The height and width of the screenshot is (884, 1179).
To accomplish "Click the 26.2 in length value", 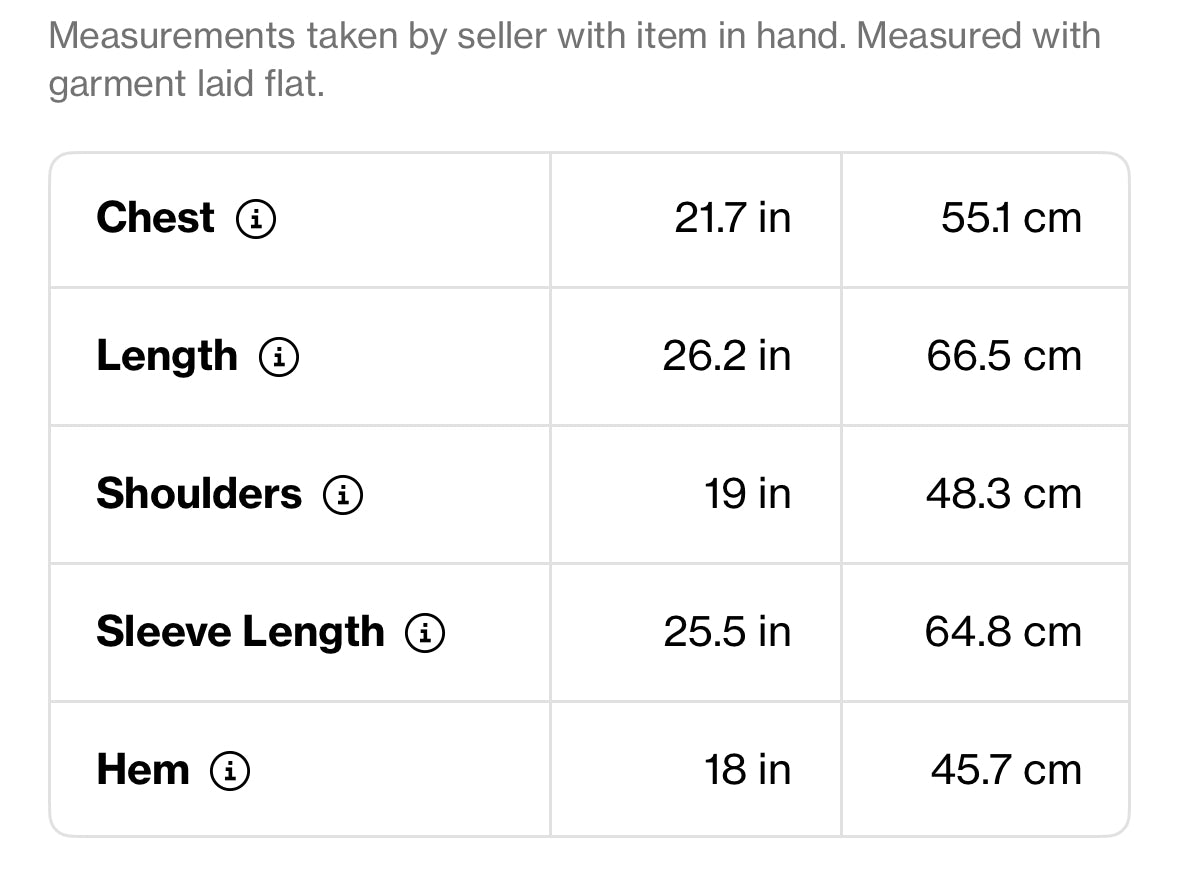I will 726,356.
